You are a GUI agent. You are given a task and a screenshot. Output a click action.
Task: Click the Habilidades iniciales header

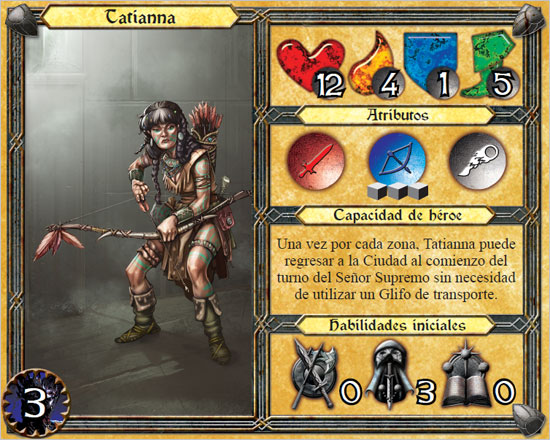[x=397, y=325]
